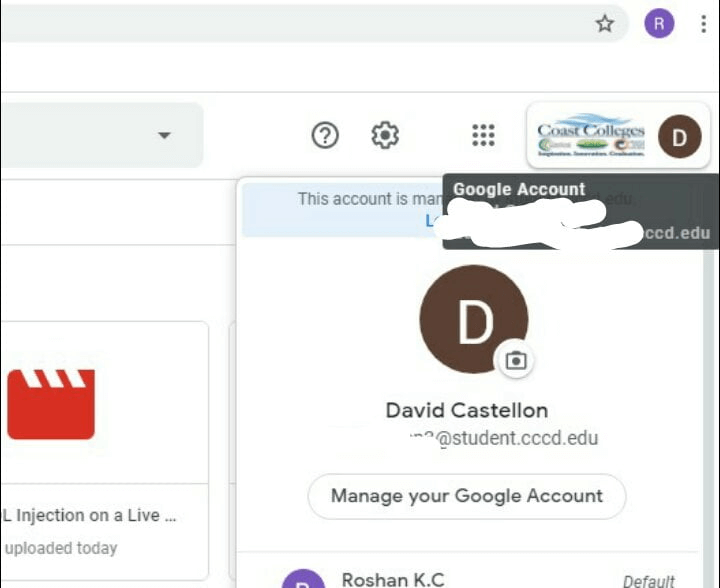Viewport: 720px width, 588px height.
Task: Click the Coast Colleges logo
Action: point(591,135)
